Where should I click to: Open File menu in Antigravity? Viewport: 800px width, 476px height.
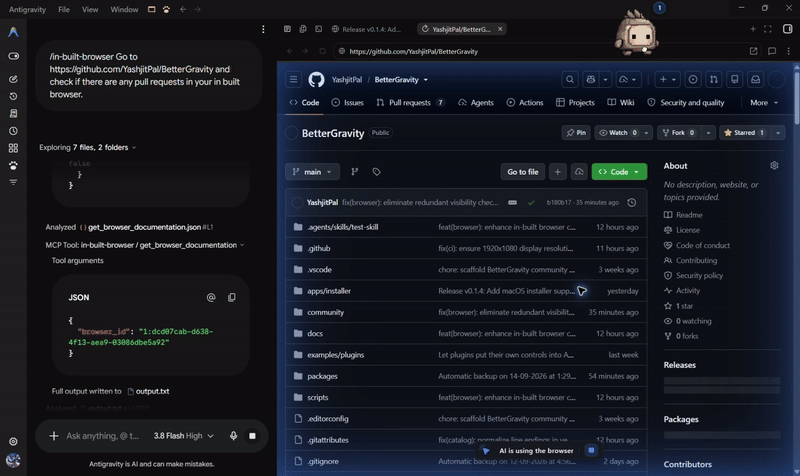coord(64,9)
